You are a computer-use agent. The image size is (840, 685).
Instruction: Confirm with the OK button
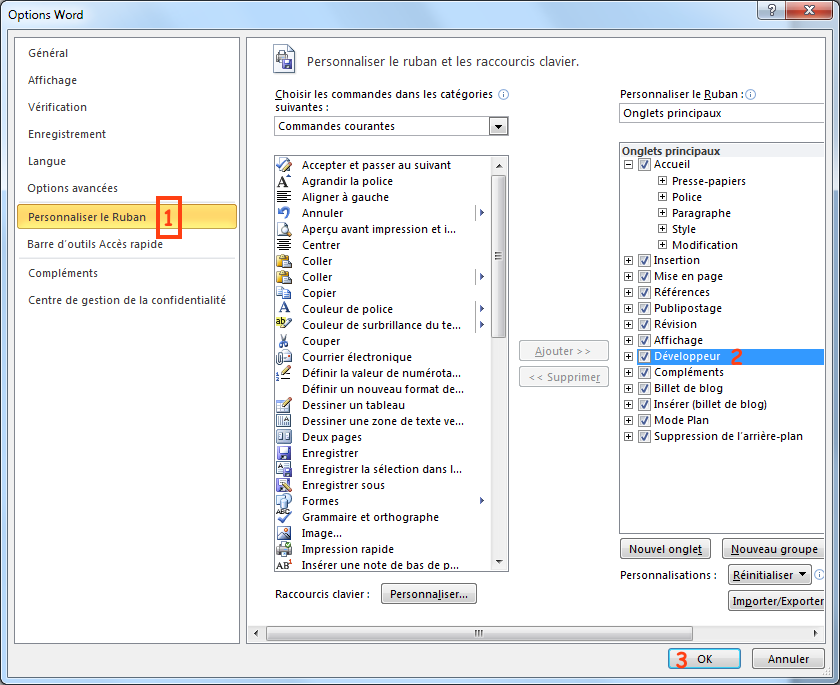[x=704, y=659]
